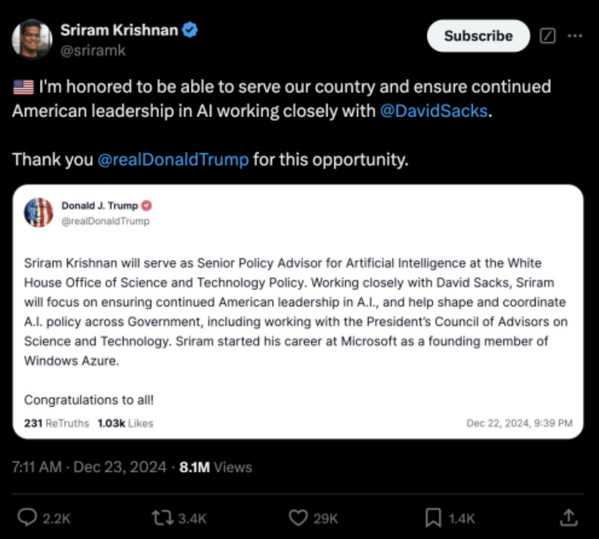Click the red verified badge in the quoted post
599x539 pixels.
tap(147, 206)
